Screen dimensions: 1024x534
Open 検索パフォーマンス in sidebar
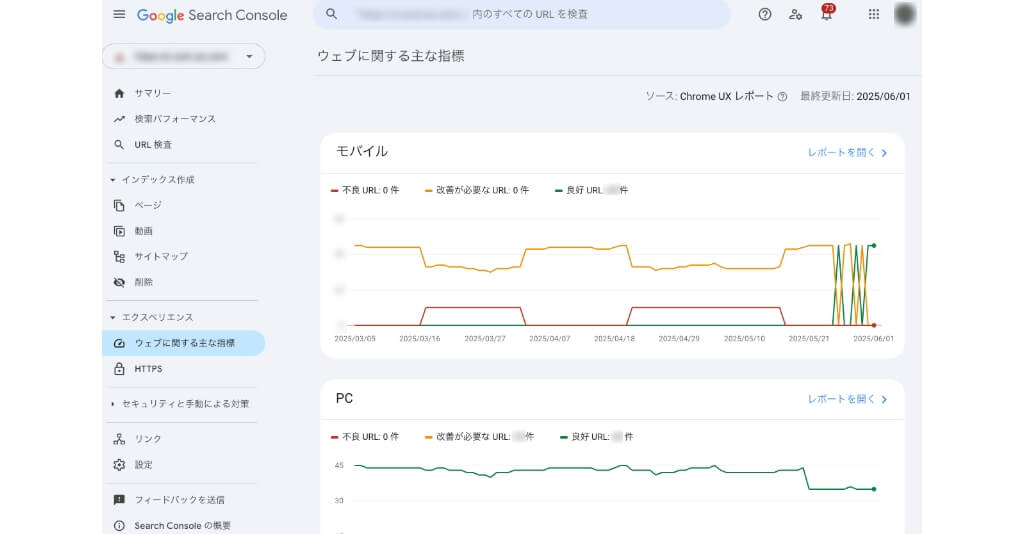click(175, 119)
